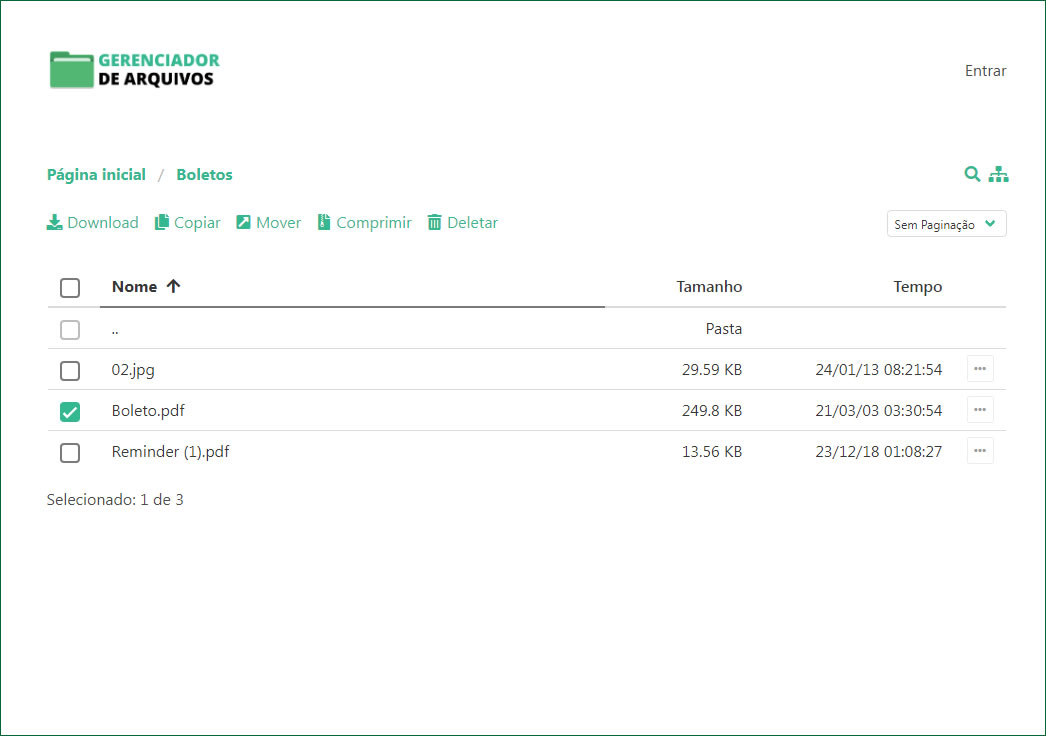Open the parent folder '..' row
Image resolution: width=1046 pixels, height=736 pixels.
point(116,329)
